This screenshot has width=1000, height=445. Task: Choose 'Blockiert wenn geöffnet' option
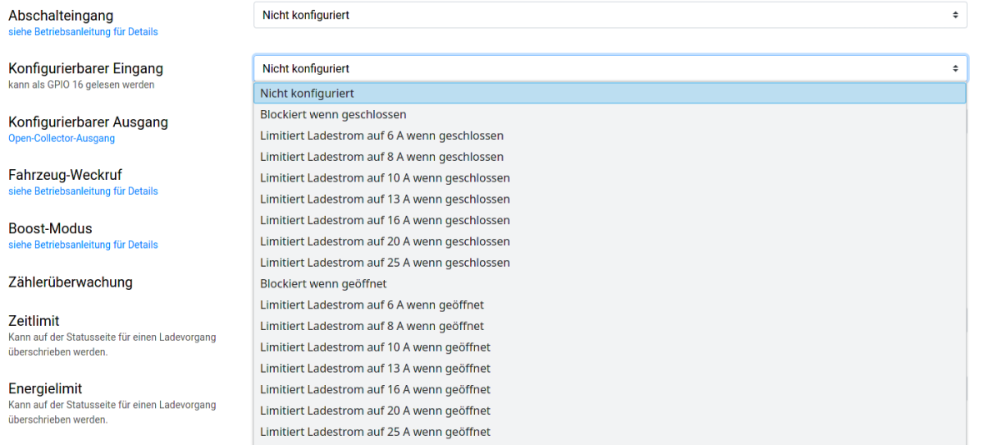point(323,284)
